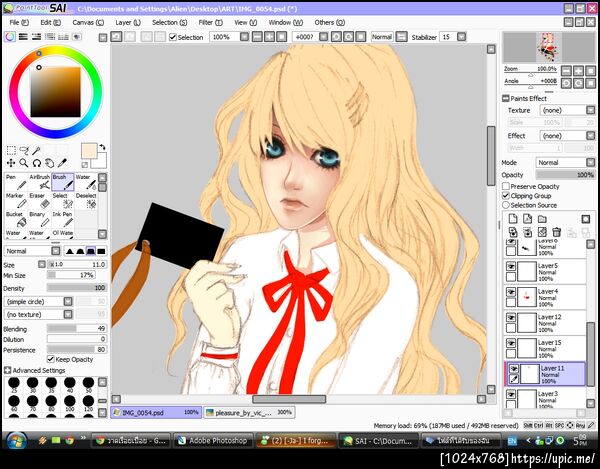The image size is (600, 469).
Task: Select the Marker tool
Action: tap(16, 200)
